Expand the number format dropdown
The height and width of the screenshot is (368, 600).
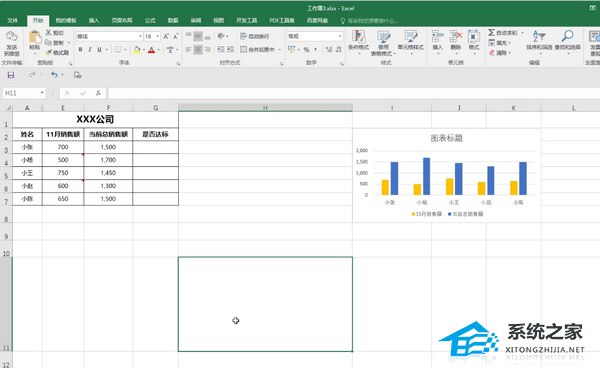[x=340, y=36]
